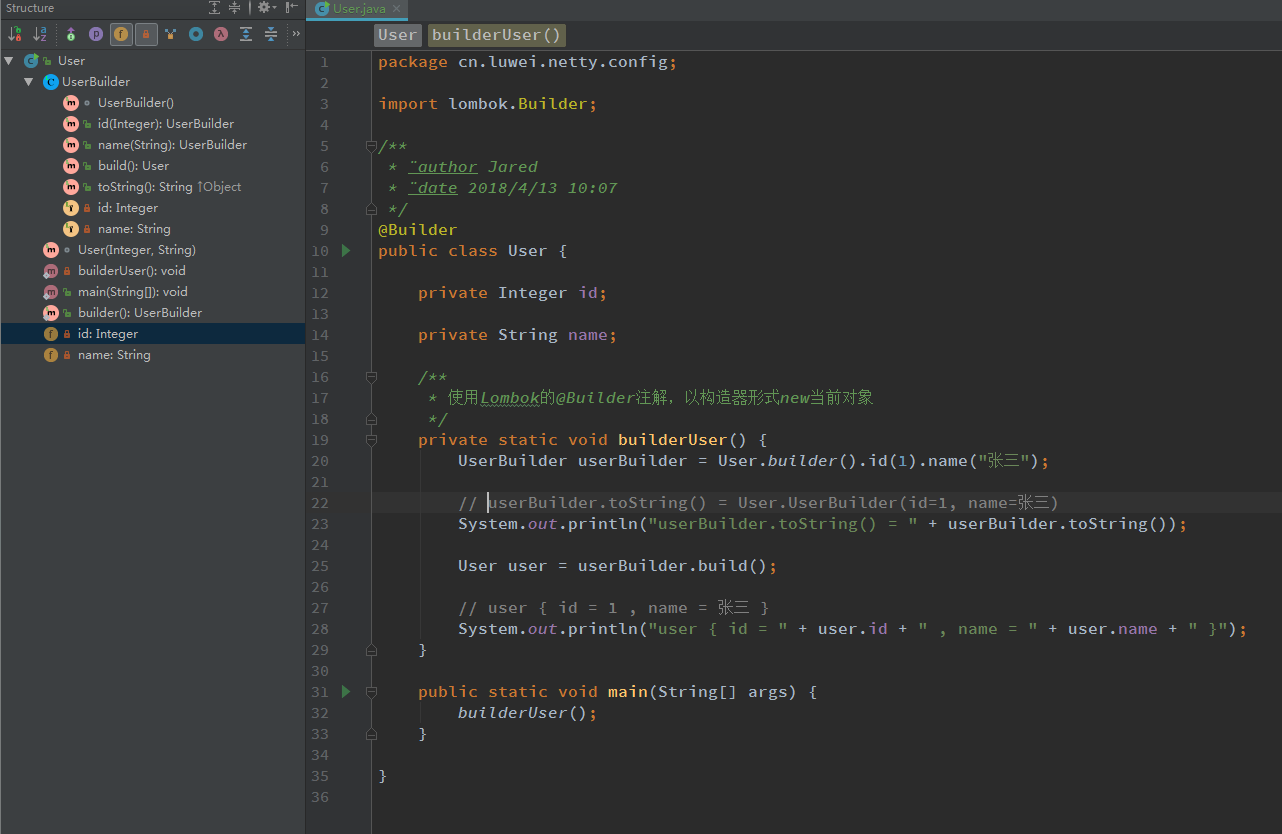
Task: Collapse the User class tree node
Action: click(x=9, y=61)
